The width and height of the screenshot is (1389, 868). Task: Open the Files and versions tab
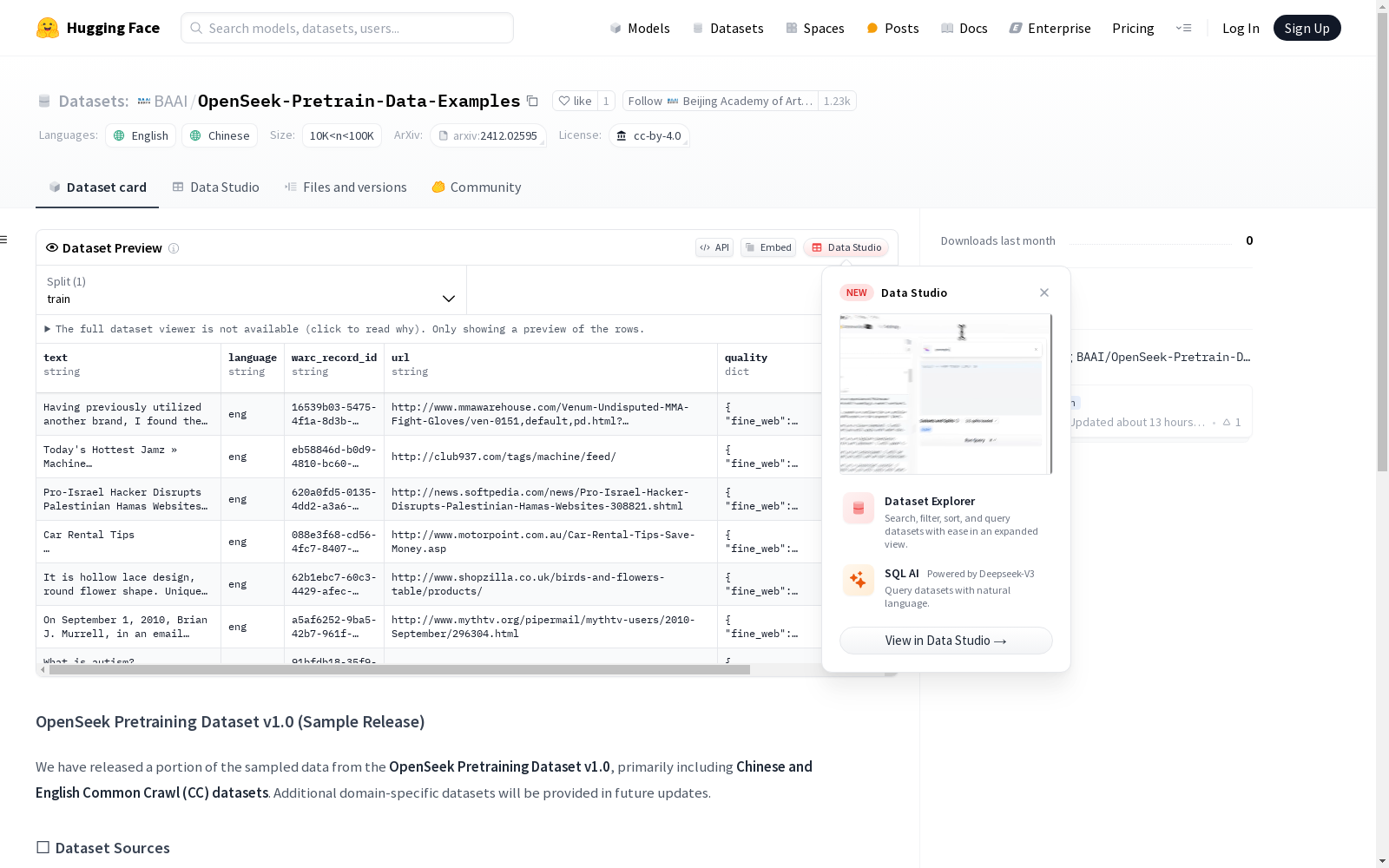(346, 187)
